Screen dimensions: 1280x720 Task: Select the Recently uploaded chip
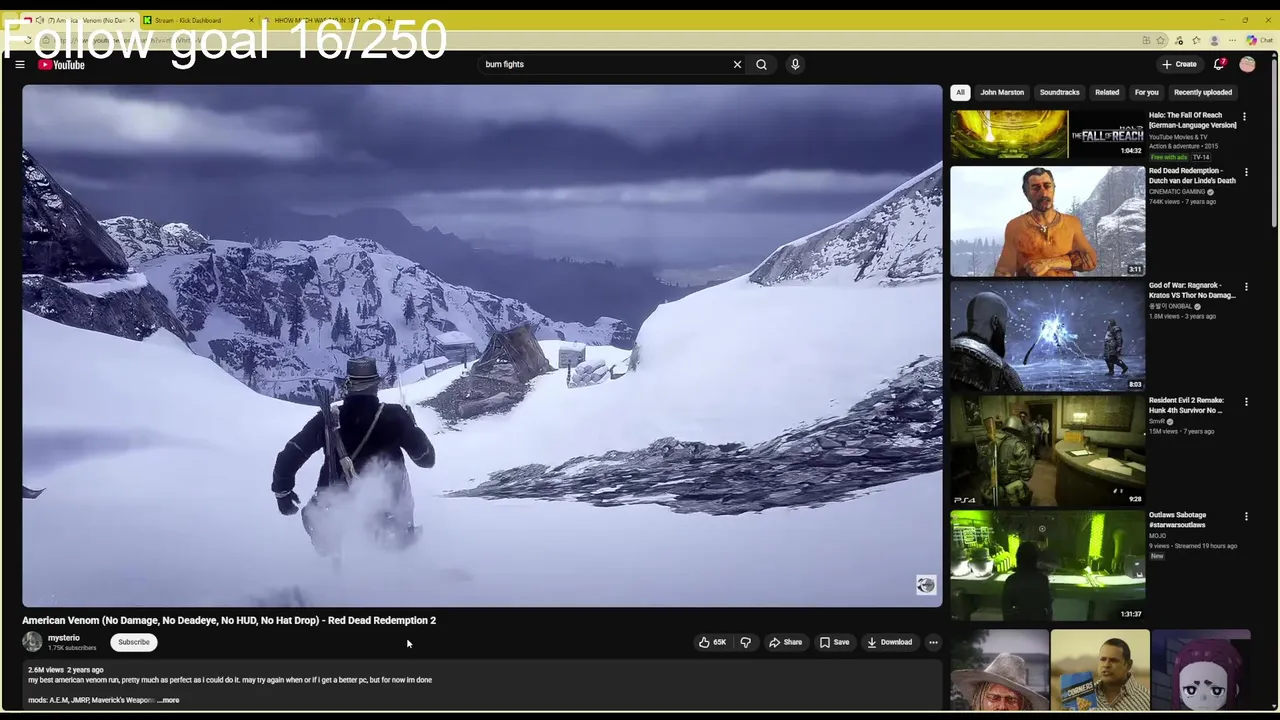1203,92
